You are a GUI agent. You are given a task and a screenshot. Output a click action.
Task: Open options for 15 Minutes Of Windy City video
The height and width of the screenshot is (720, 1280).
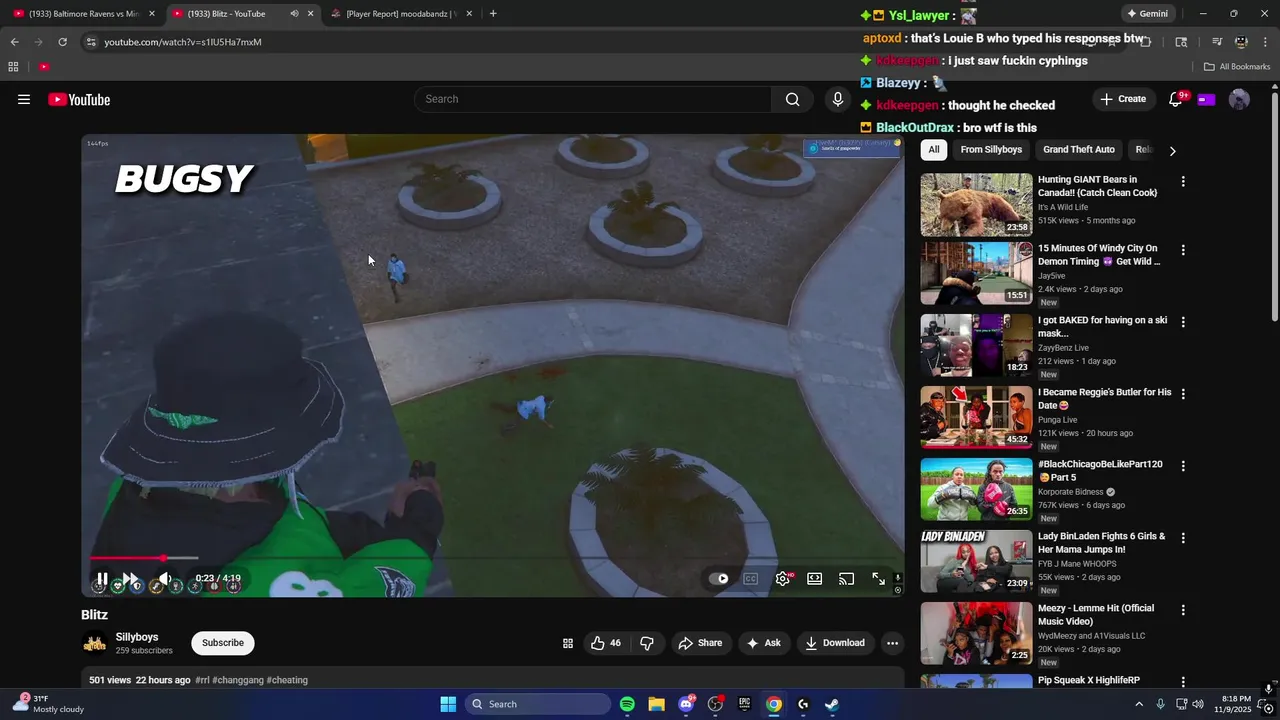pyautogui.click(x=1183, y=250)
